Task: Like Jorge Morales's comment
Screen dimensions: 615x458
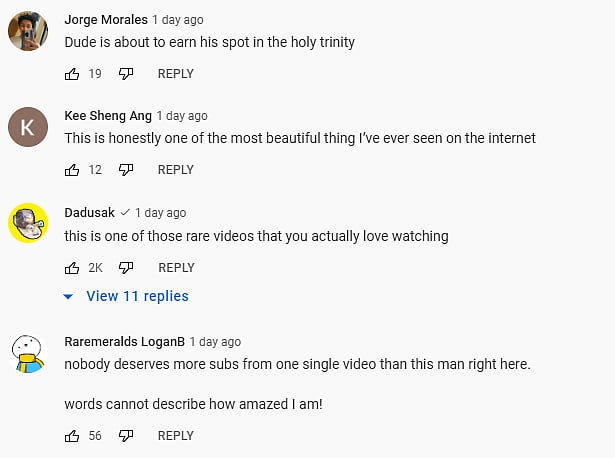Action: 72,74
